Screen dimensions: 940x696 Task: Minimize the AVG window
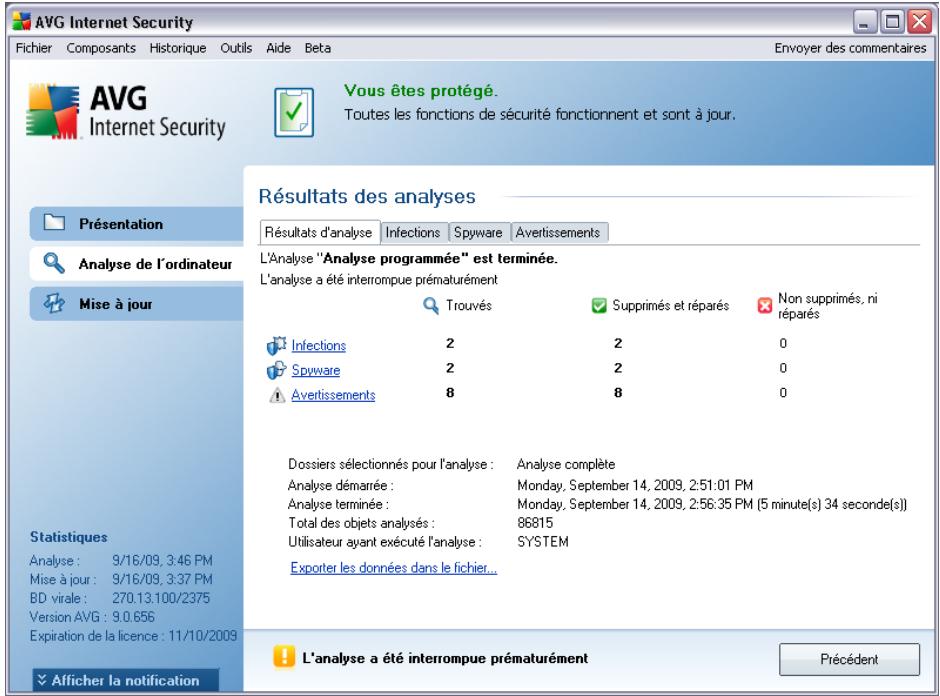[x=864, y=22]
